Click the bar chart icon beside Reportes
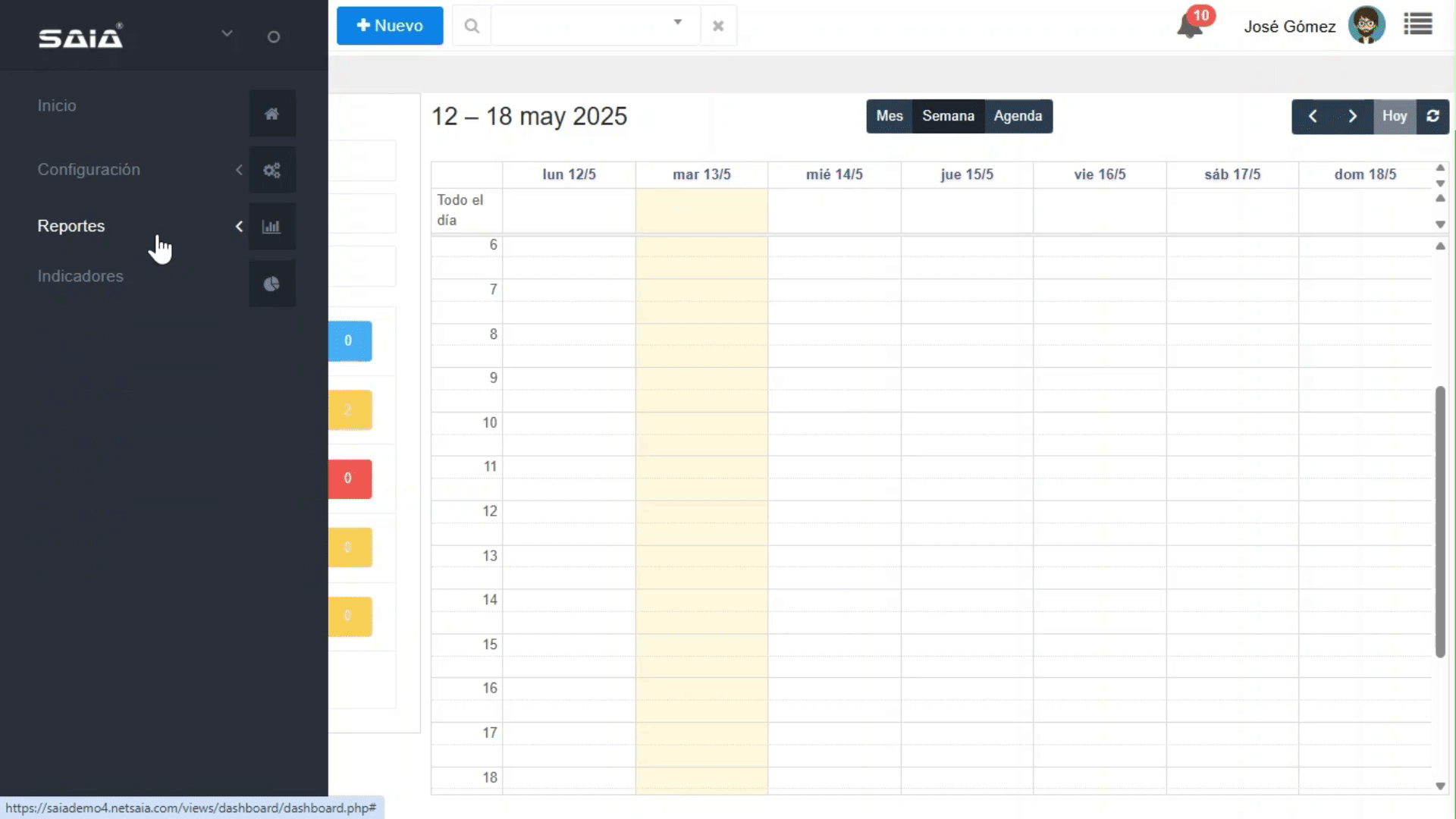 tap(271, 227)
